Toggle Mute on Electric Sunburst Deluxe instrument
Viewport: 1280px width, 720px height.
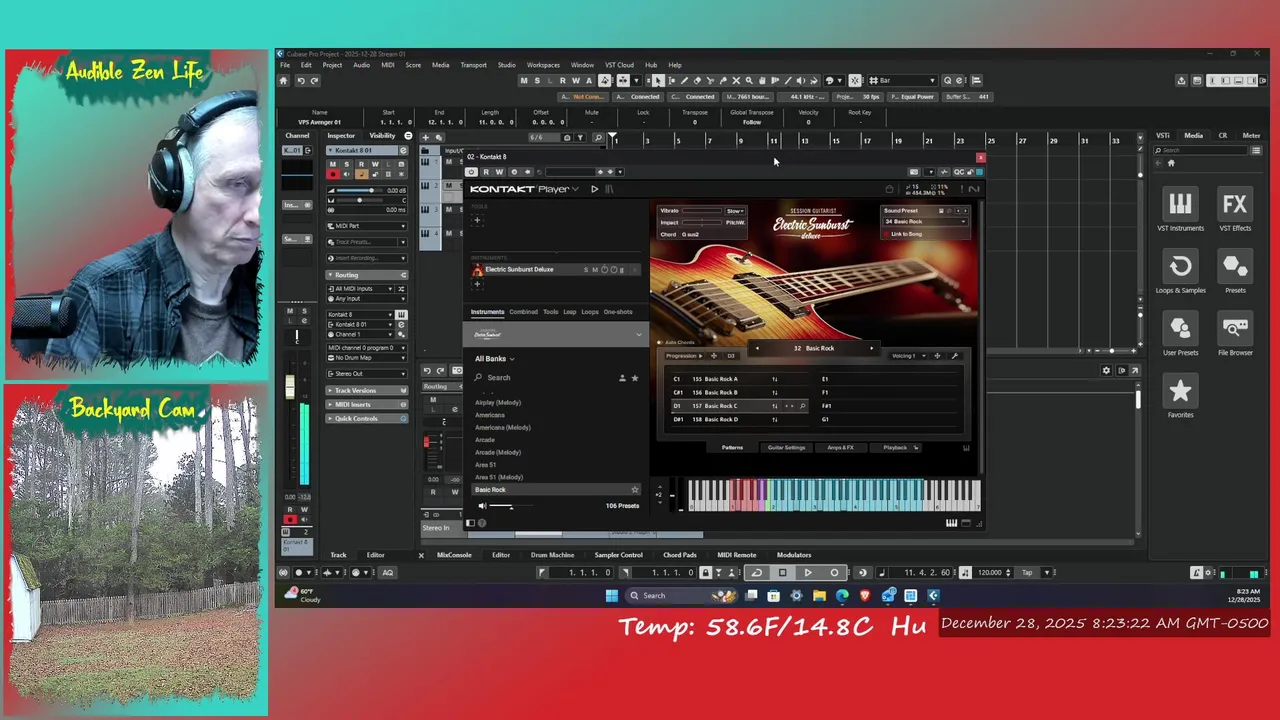click(595, 270)
